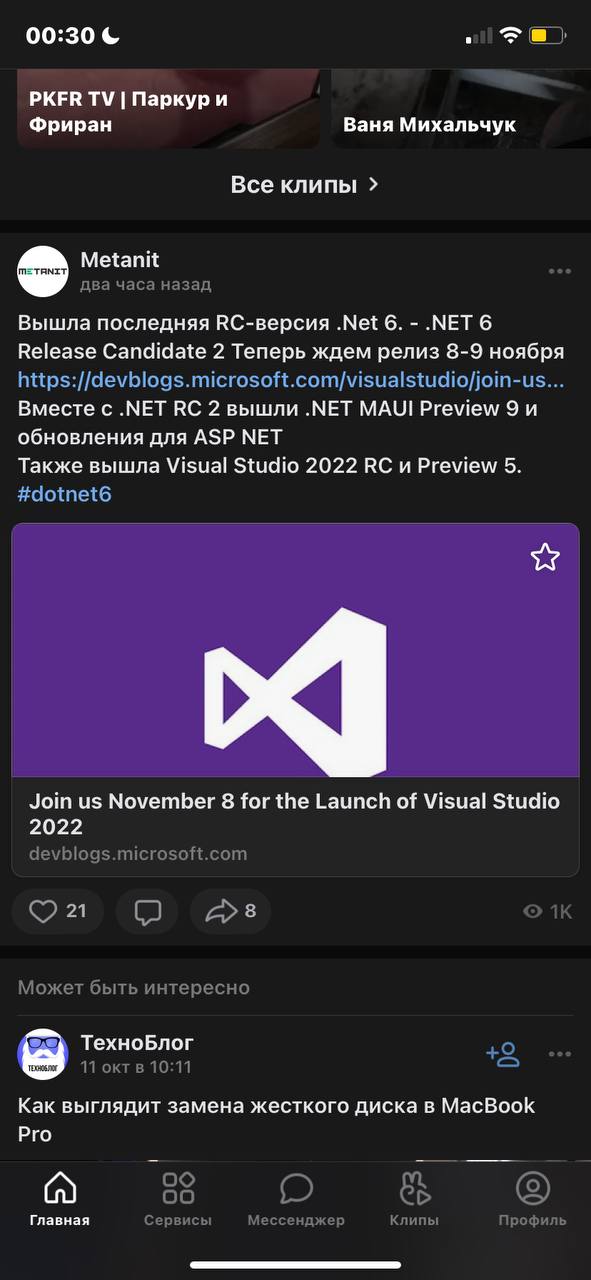
Task: Bookmark the Visual Studio article with star
Action: (545, 557)
